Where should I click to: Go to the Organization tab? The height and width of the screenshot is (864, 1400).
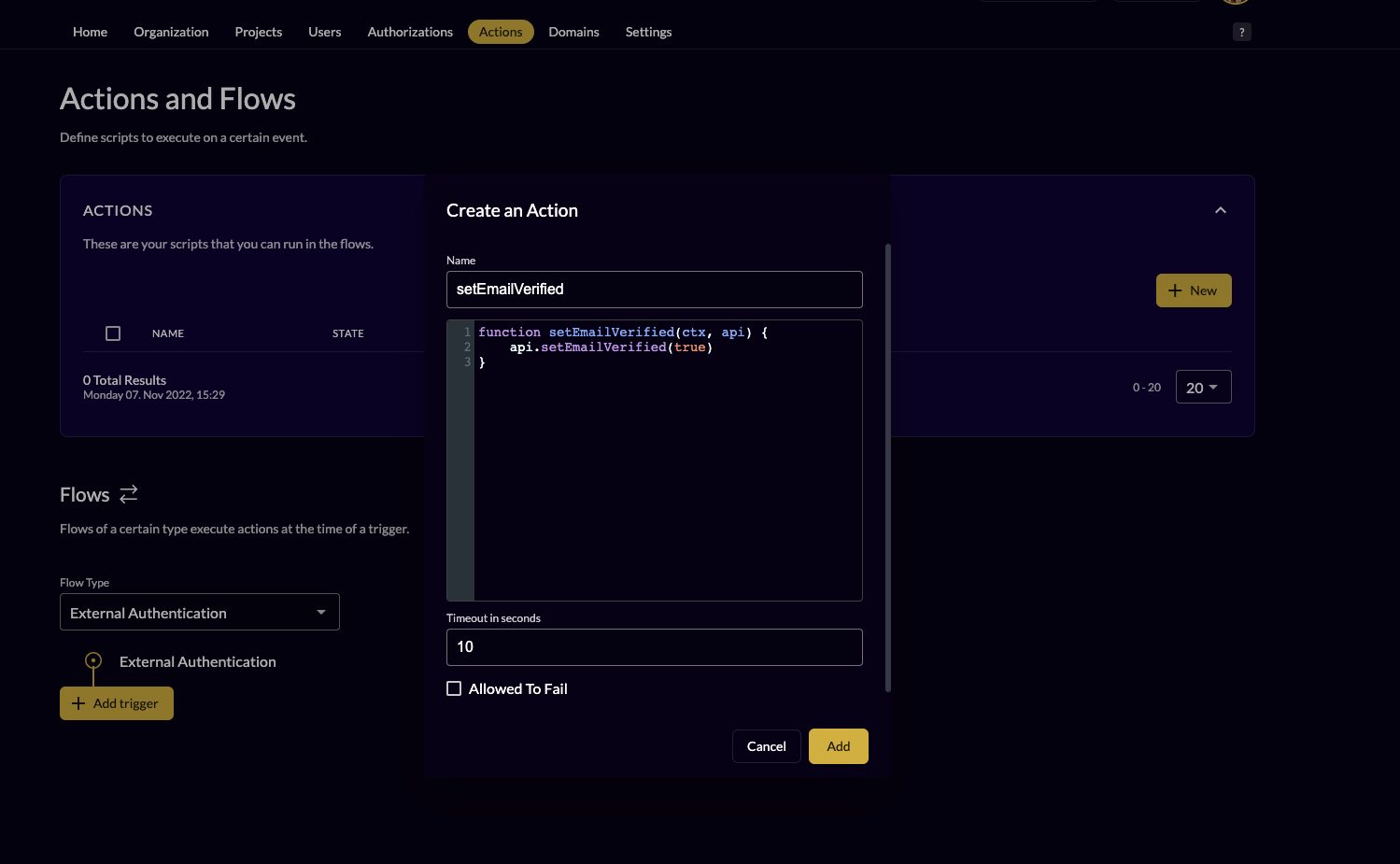[171, 32]
